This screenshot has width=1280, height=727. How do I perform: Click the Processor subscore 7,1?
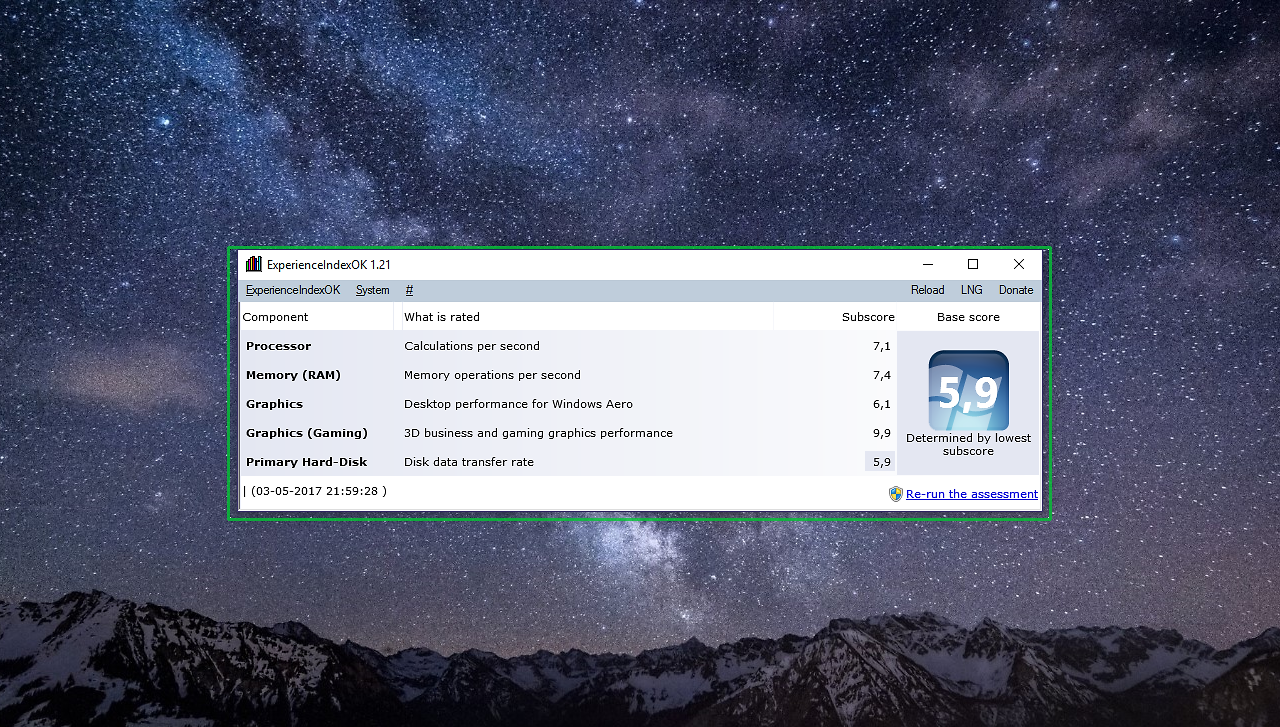[x=881, y=346]
